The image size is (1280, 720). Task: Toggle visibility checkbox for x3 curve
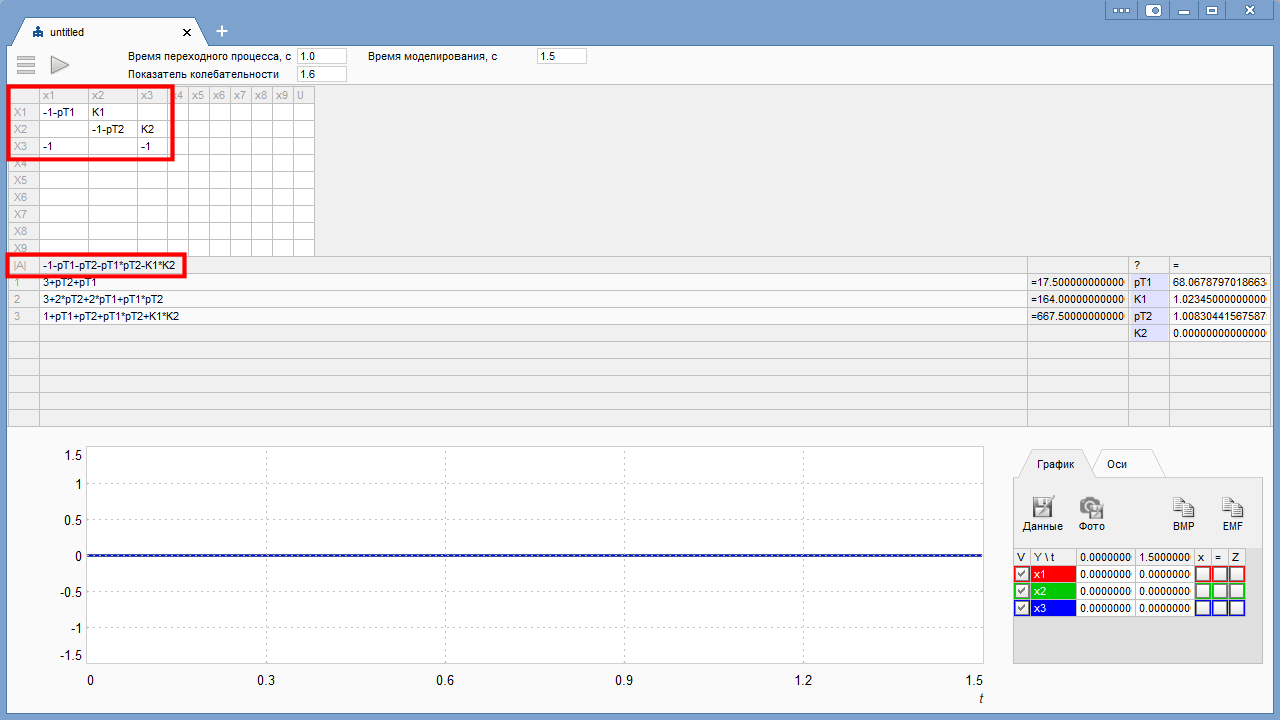[1021, 608]
